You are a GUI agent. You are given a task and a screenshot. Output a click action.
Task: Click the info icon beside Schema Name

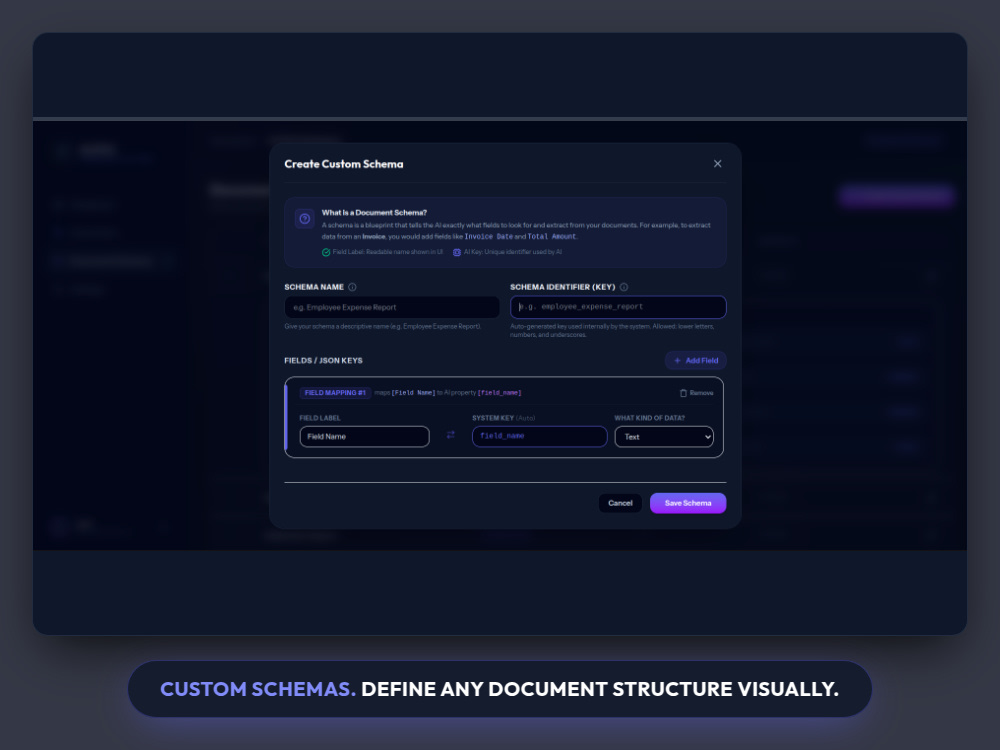(352, 287)
